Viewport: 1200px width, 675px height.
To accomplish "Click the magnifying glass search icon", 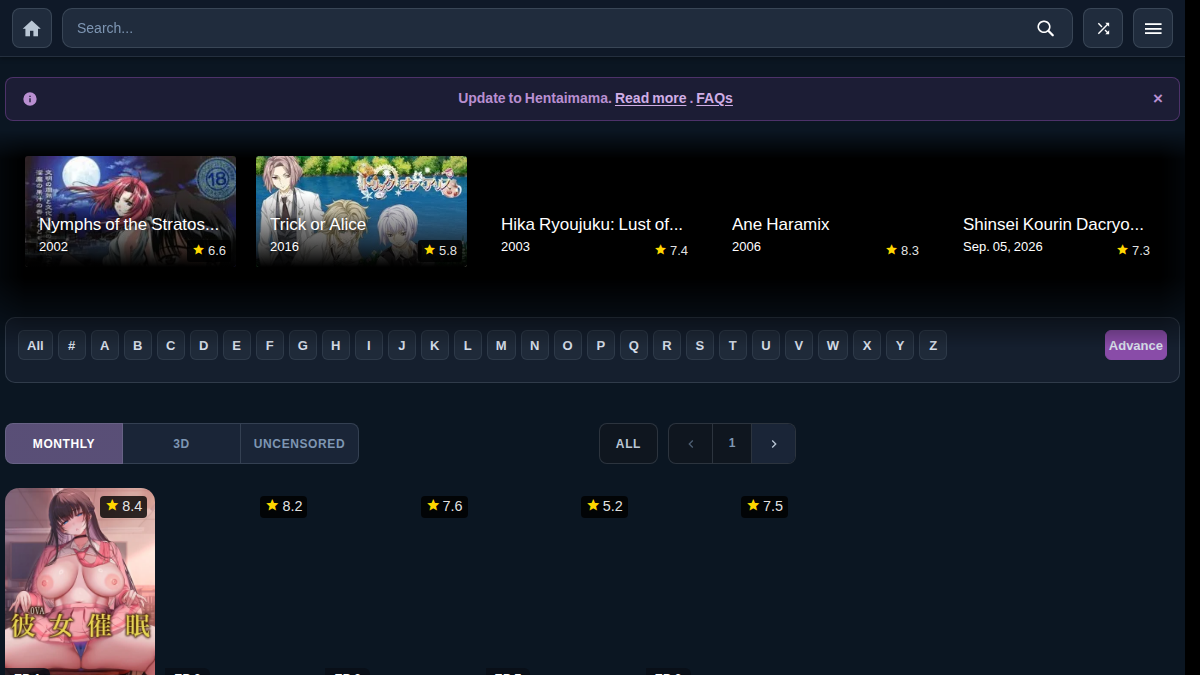I will [1046, 28].
